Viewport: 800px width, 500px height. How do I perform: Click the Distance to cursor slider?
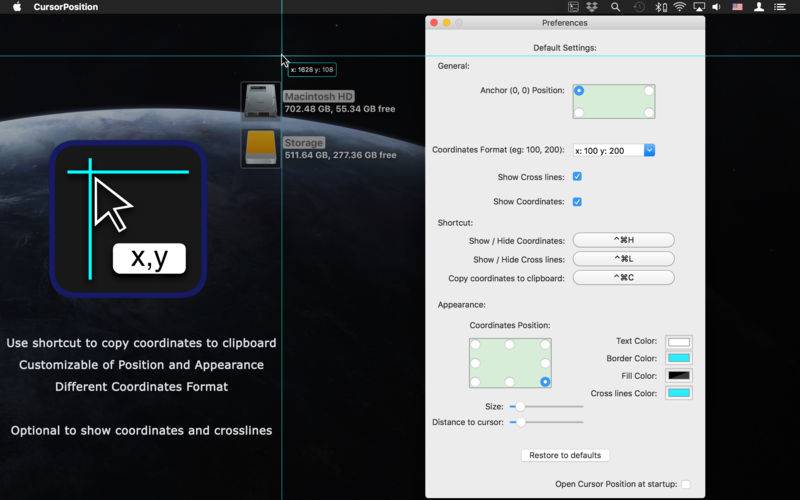pyautogui.click(x=546, y=422)
